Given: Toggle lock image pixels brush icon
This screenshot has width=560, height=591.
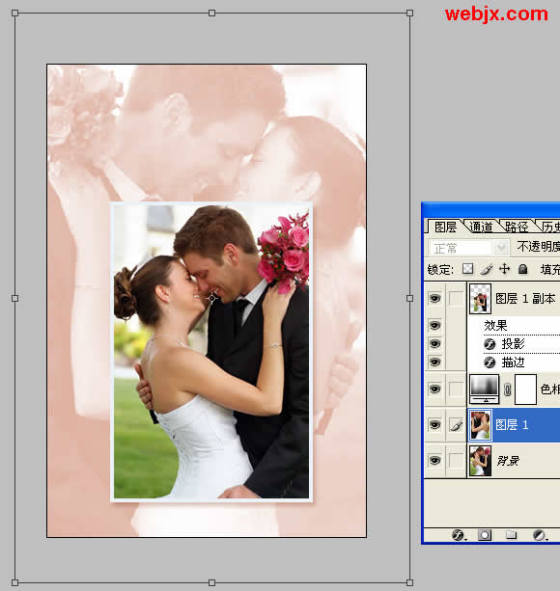Looking at the screenshot, I should tap(486, 269).
